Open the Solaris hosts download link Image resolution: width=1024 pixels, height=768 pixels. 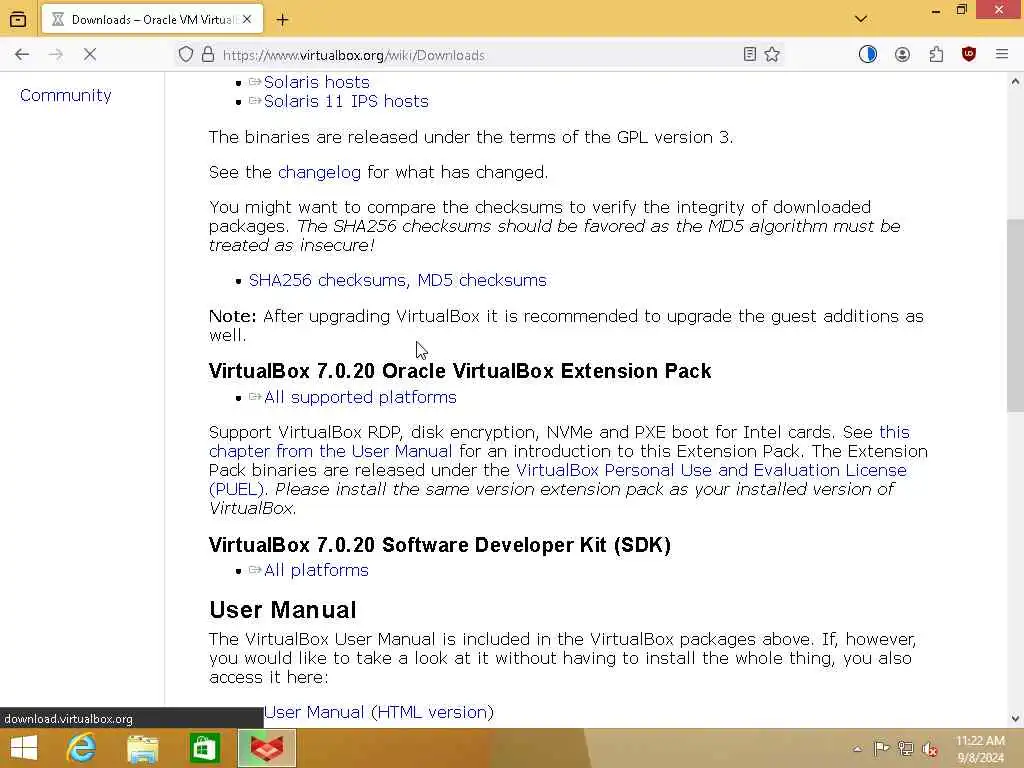316,82
